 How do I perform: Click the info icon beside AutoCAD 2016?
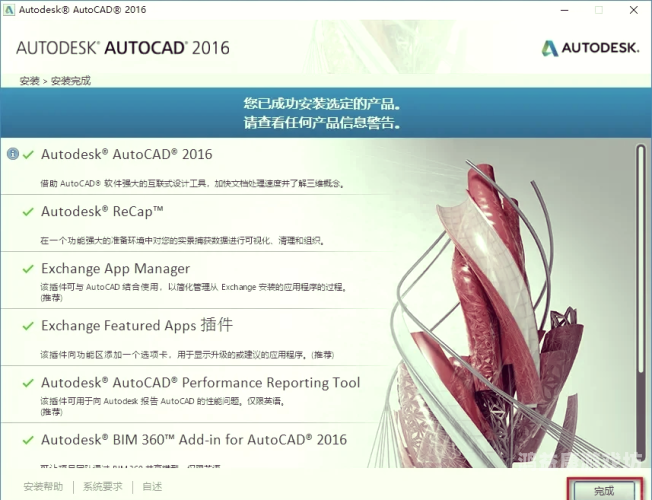click(13, 154)
